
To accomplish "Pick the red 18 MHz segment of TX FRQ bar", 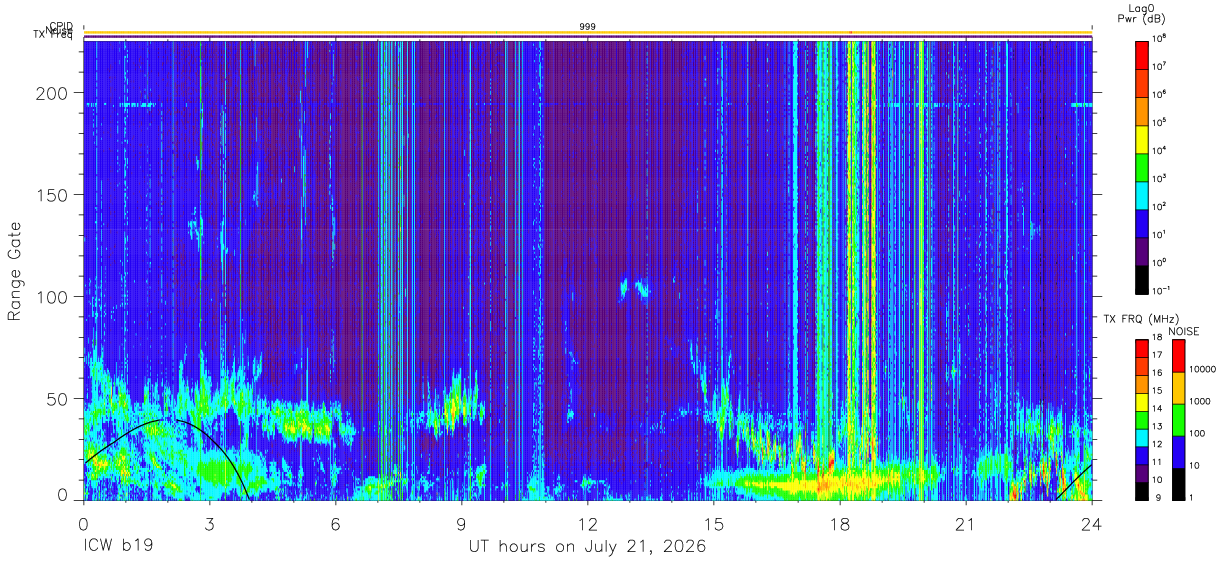I will point(1142,348).
